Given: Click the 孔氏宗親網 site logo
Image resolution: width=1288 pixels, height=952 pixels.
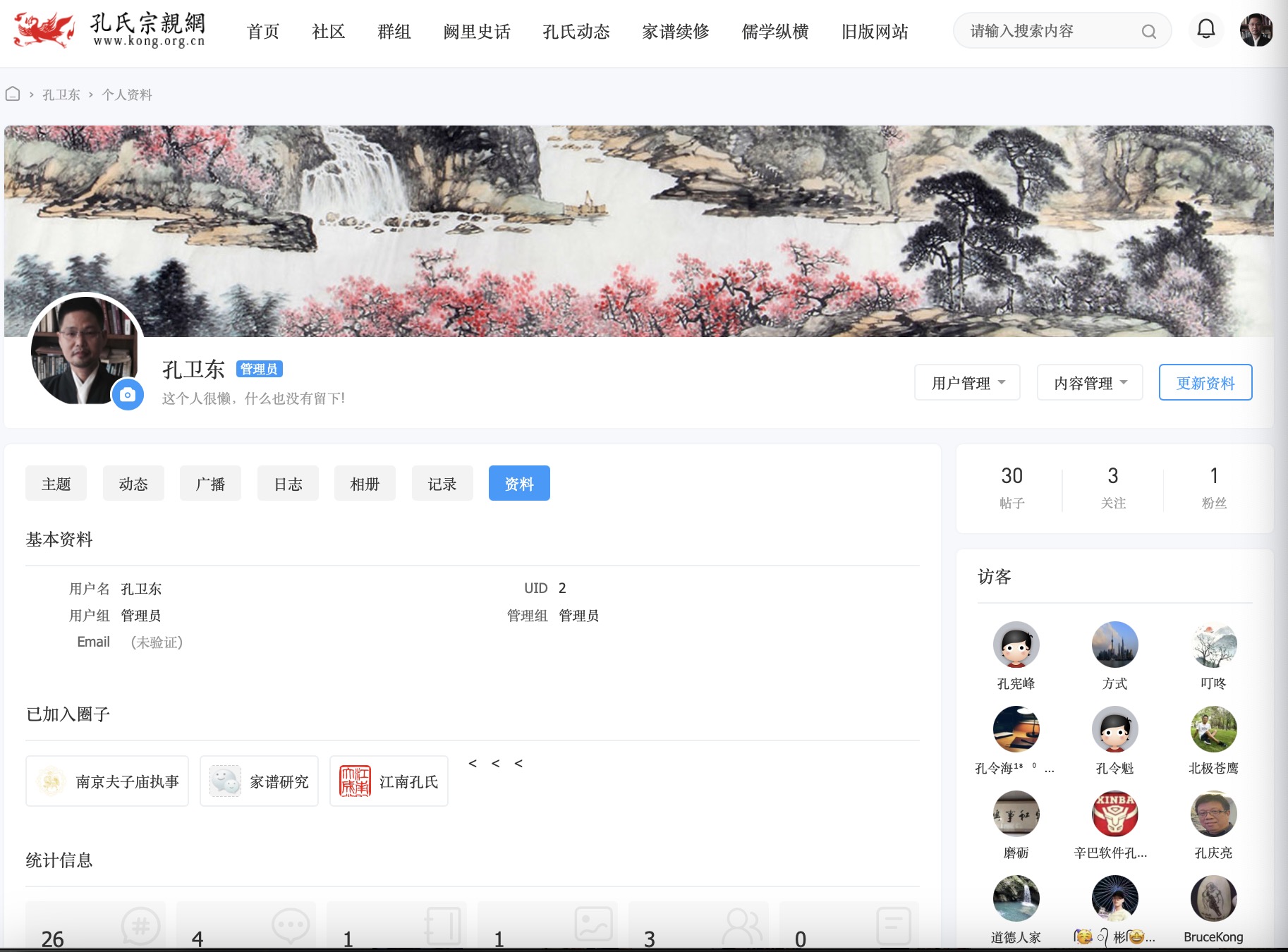Looking at the screenshot, I should pyautogui.click(x=110, y=30).
